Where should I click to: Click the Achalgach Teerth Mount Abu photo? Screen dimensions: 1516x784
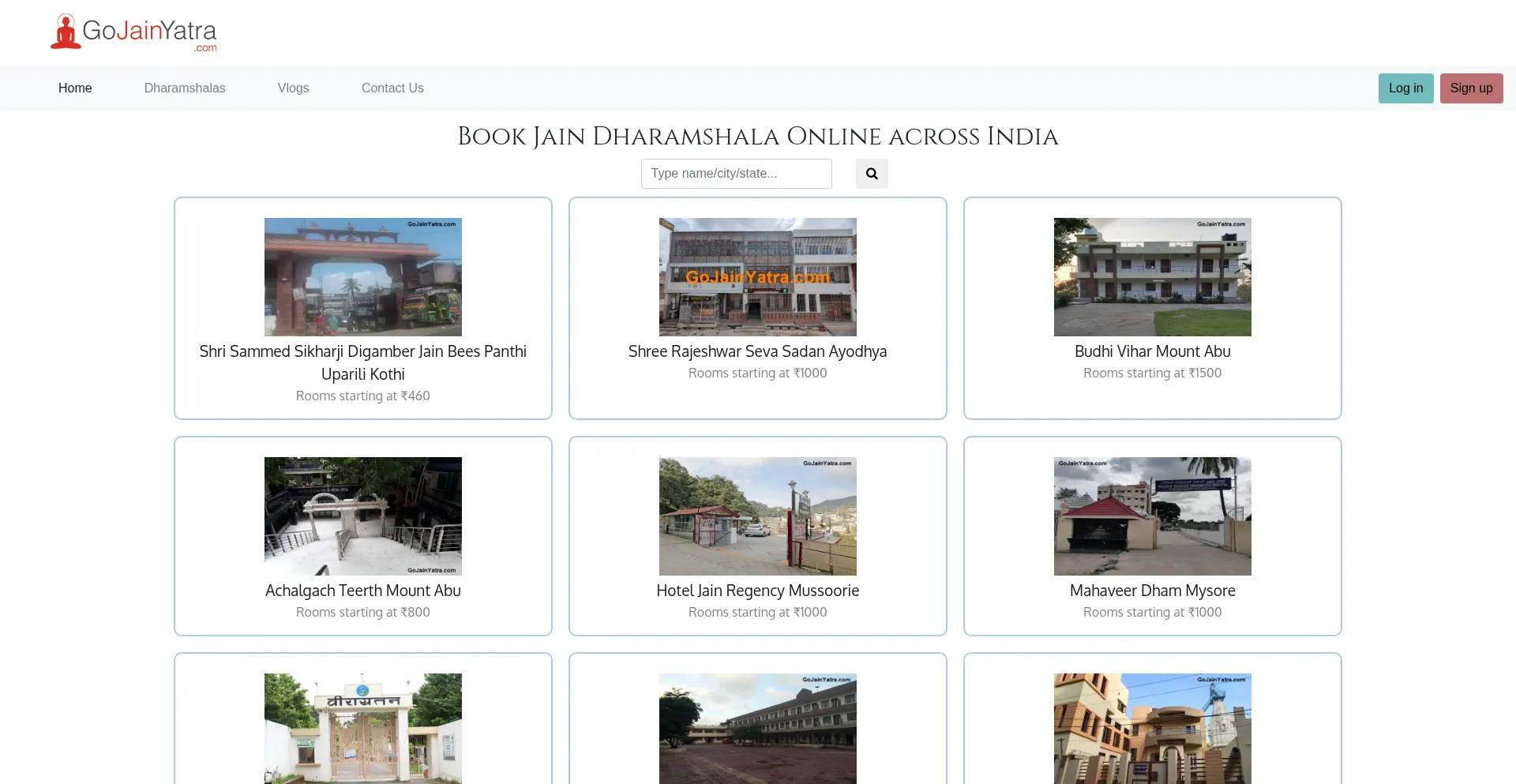pos(362,516)
